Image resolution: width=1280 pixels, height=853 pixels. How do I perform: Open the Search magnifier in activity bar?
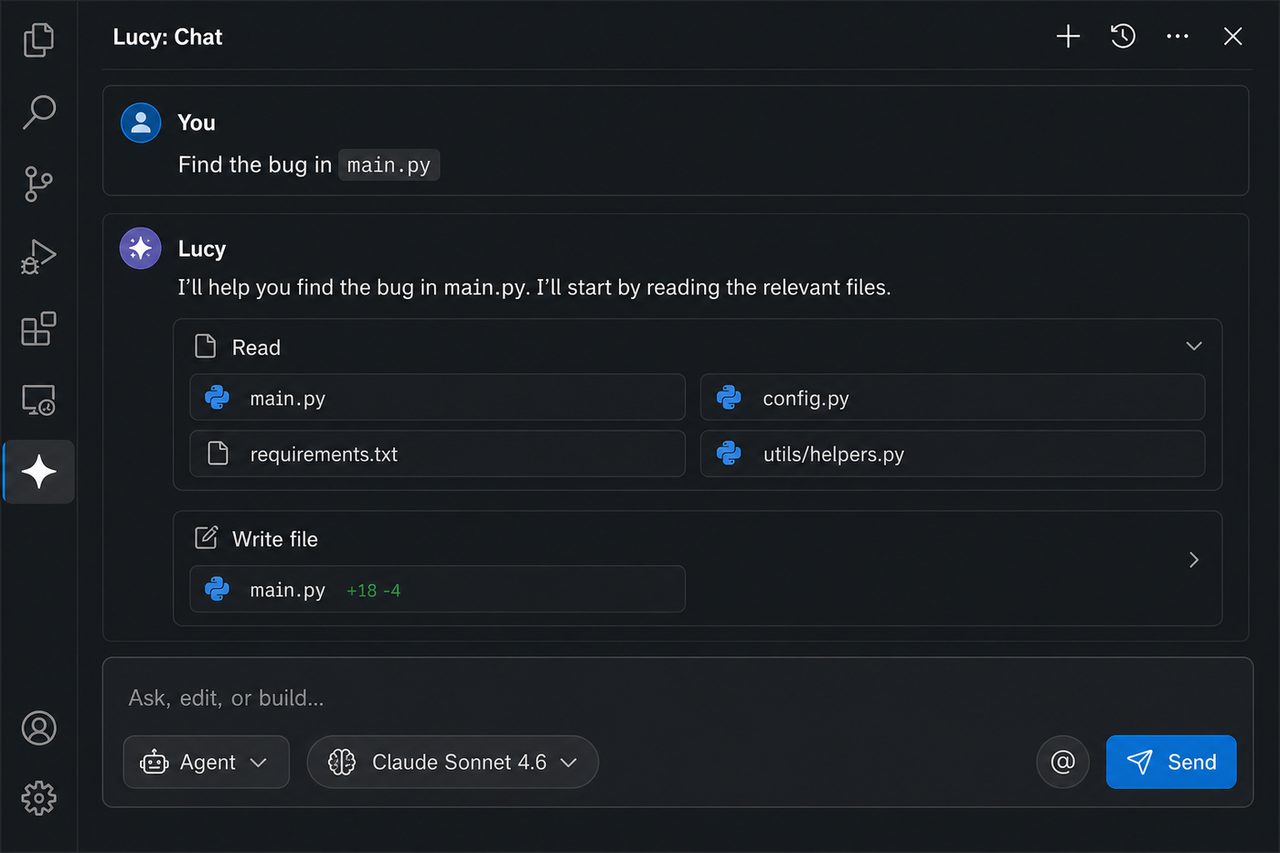click(x=38, y=112)
